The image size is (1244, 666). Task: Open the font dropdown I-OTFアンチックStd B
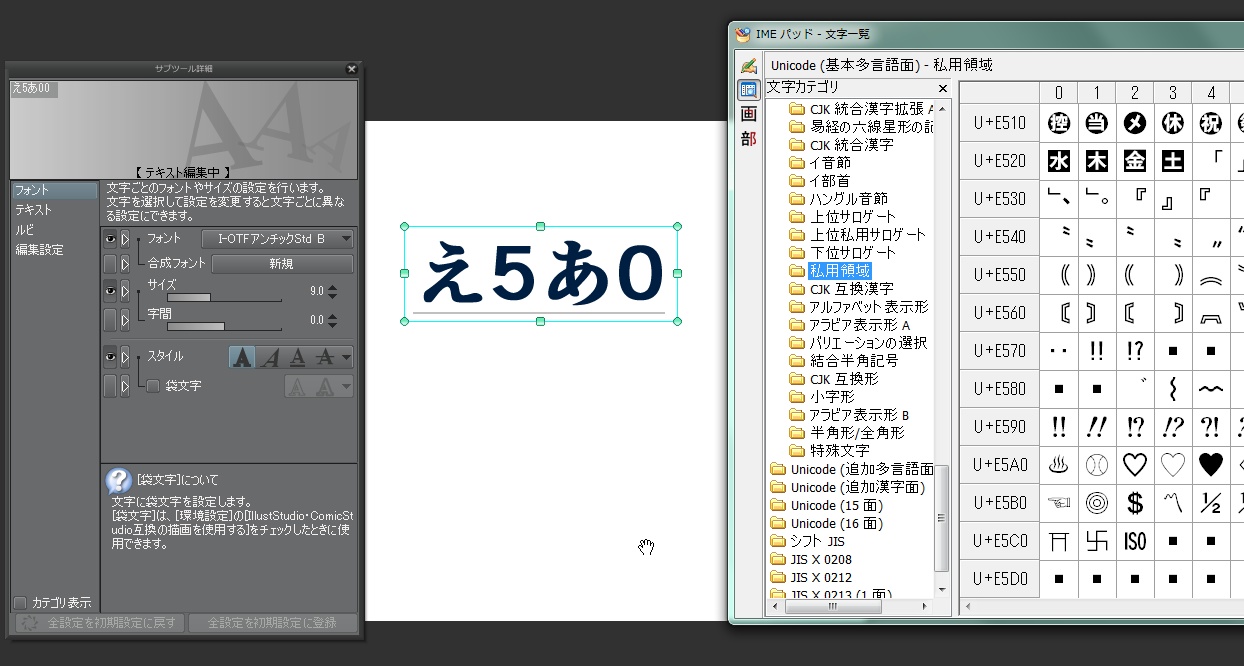point(277,239)
